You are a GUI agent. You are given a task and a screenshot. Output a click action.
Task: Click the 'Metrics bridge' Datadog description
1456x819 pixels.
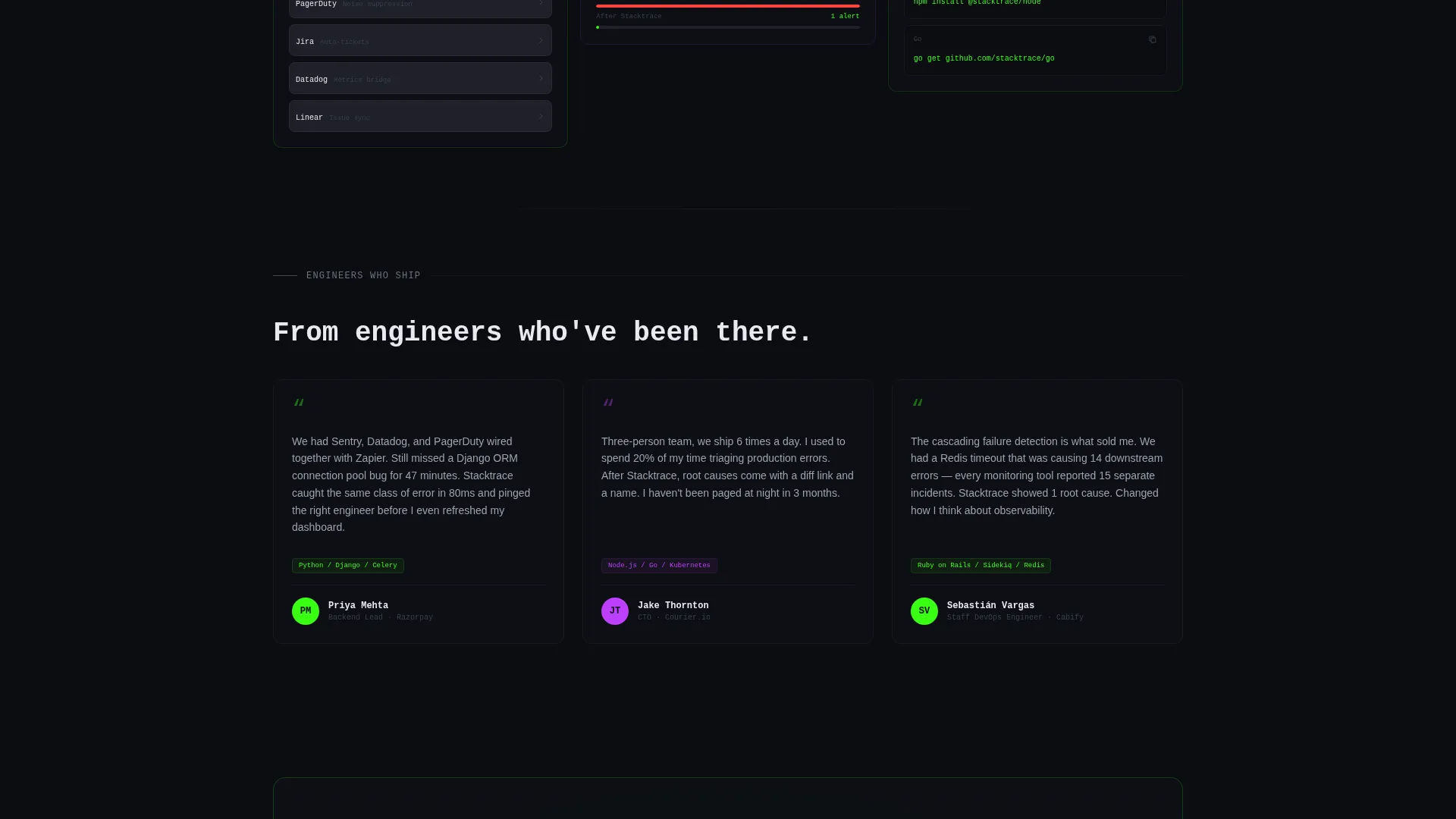pos(362,80)
